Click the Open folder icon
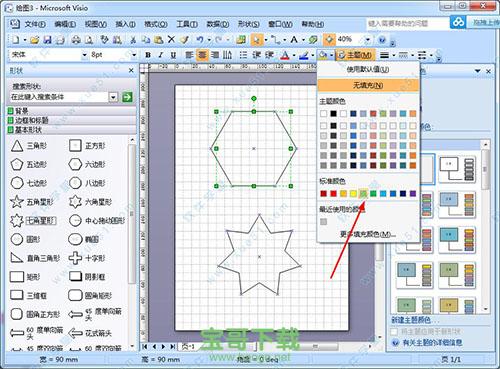Viewport: 500px width, 369px height. coord(34,40)
